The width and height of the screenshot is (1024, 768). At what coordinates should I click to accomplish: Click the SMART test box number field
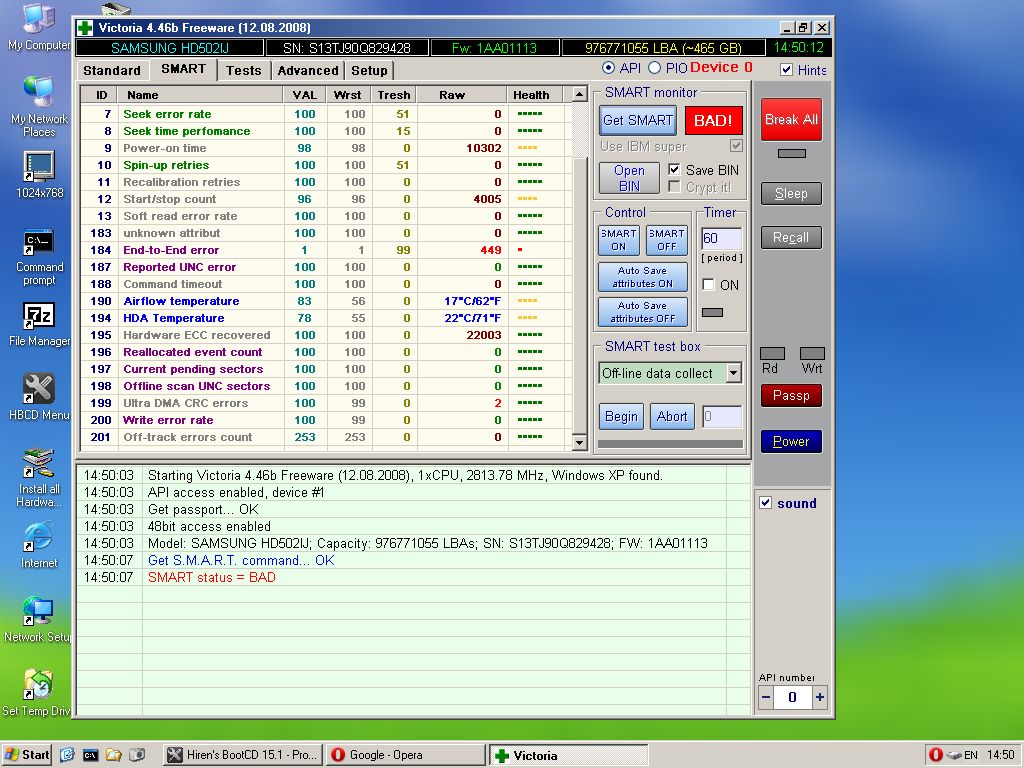coord(722,417)
